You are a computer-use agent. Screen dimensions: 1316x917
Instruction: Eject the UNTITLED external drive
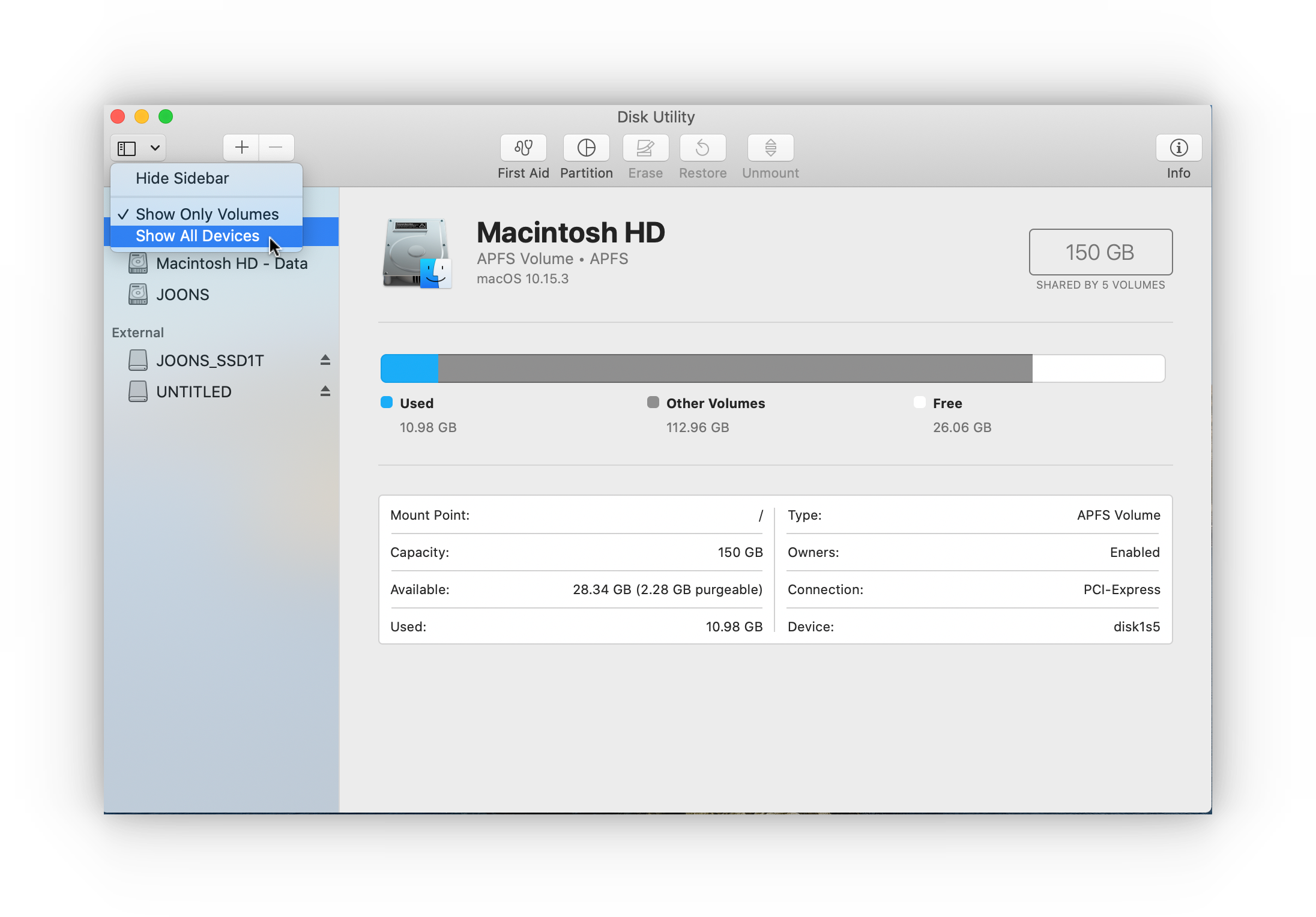(325, 391)
